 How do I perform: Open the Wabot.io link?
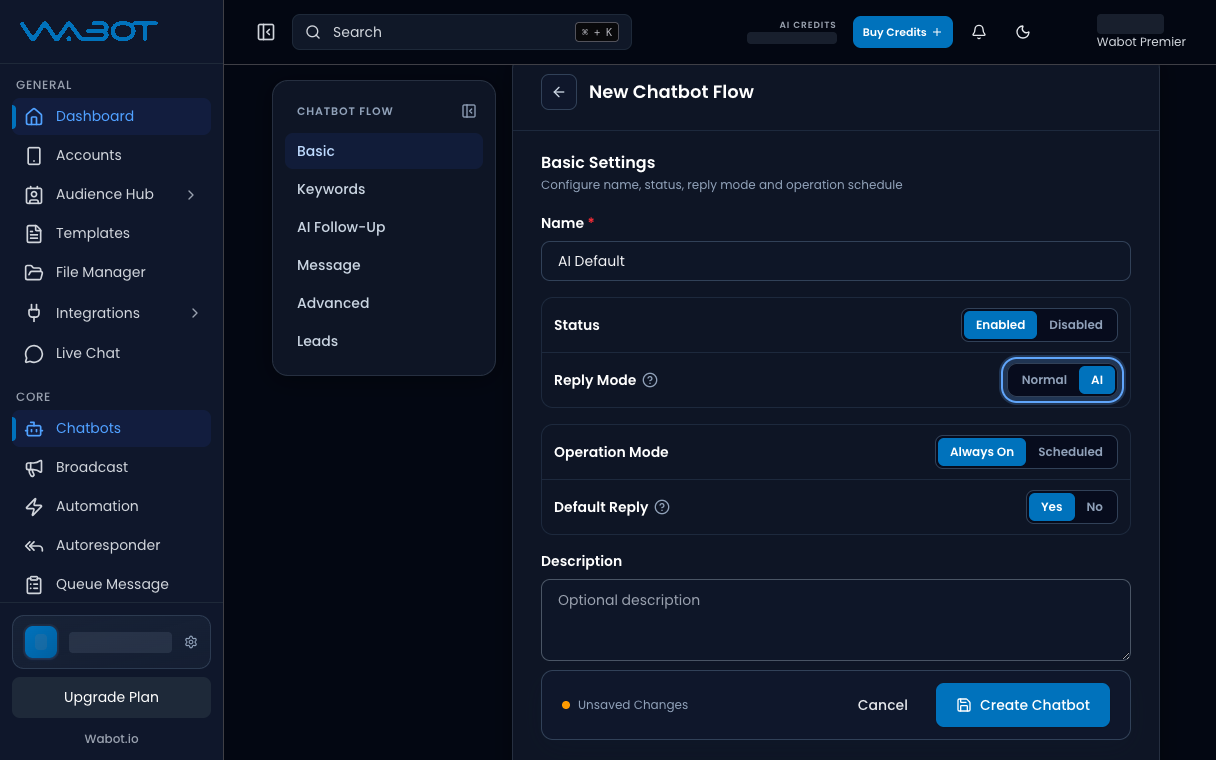[111, 739]
